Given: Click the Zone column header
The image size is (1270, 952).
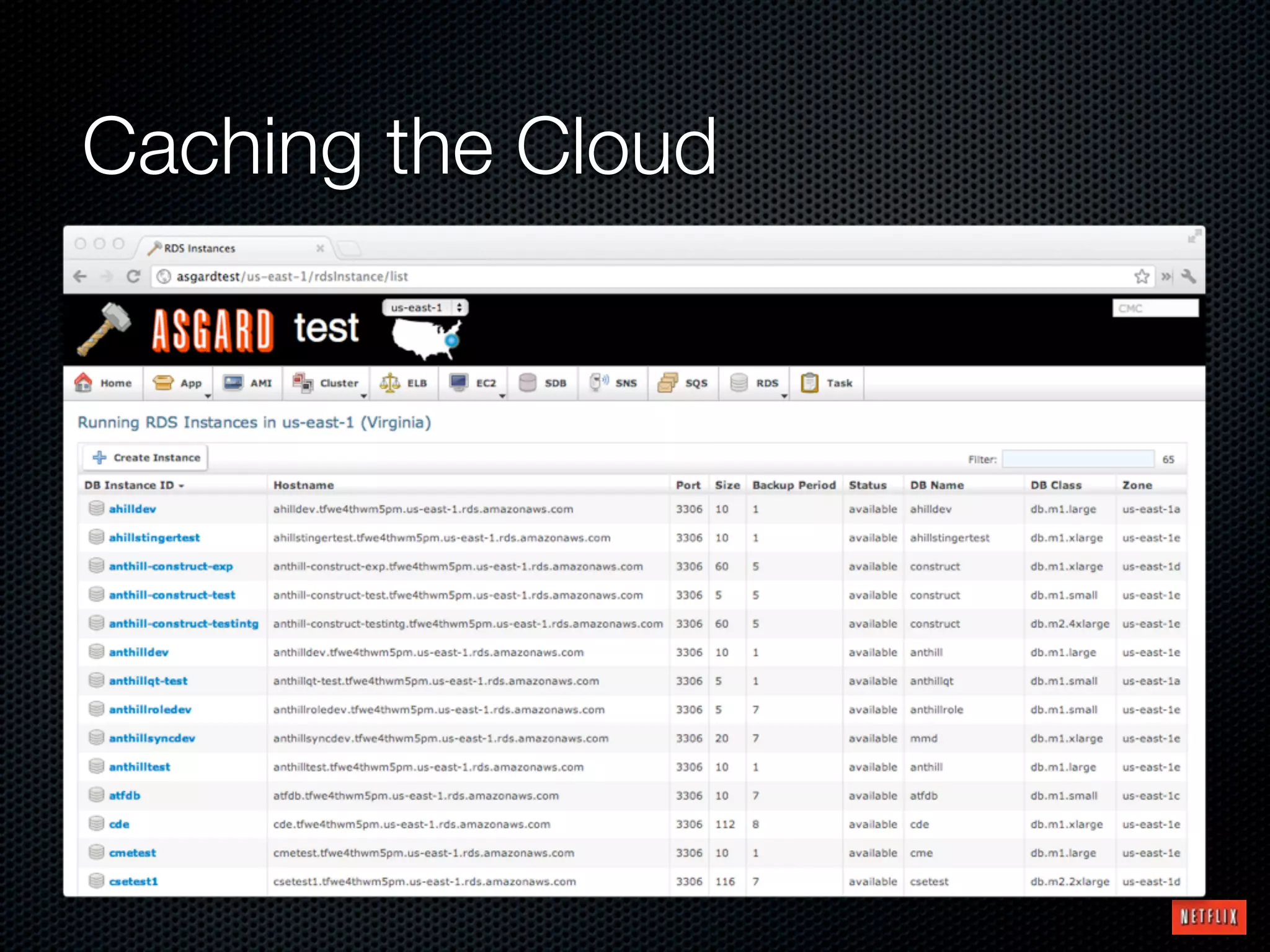Looking at the screenshot, I should tap(1137, 485).
